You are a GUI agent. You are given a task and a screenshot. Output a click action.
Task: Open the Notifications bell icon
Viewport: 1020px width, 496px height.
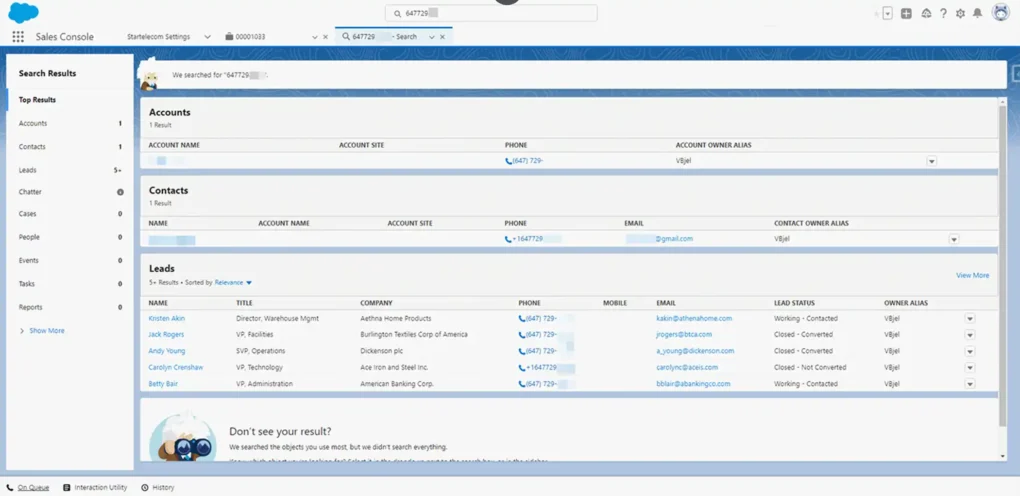[x=977, y=13]
